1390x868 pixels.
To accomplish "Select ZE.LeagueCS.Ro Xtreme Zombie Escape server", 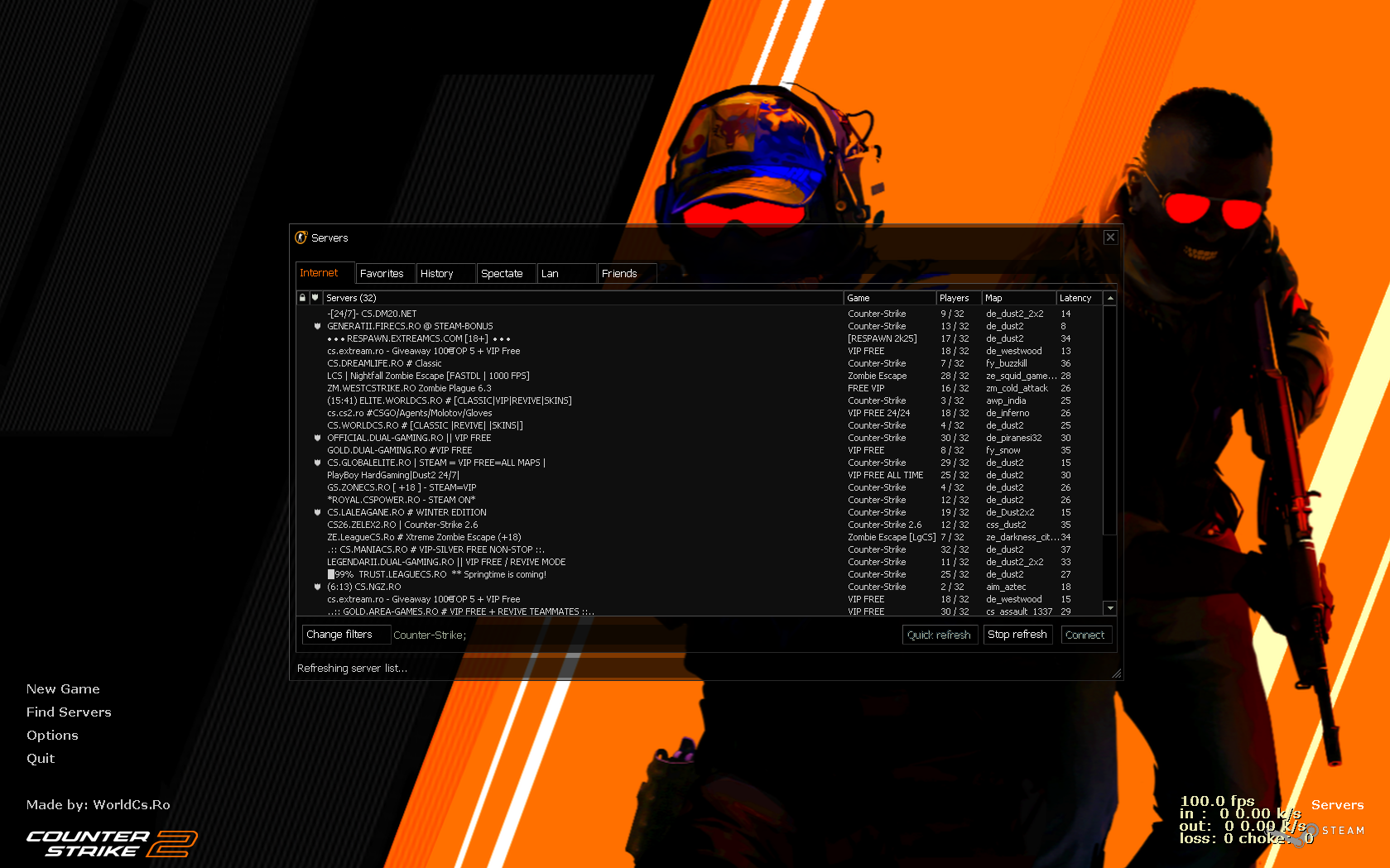I will click(x=699, y=537).
